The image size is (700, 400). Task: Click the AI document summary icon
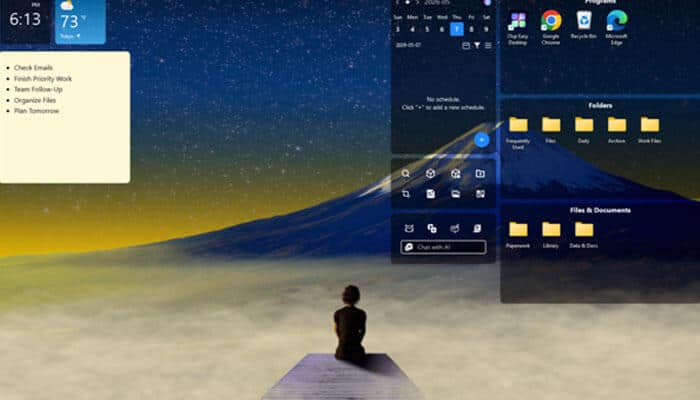tap(477, 228)
